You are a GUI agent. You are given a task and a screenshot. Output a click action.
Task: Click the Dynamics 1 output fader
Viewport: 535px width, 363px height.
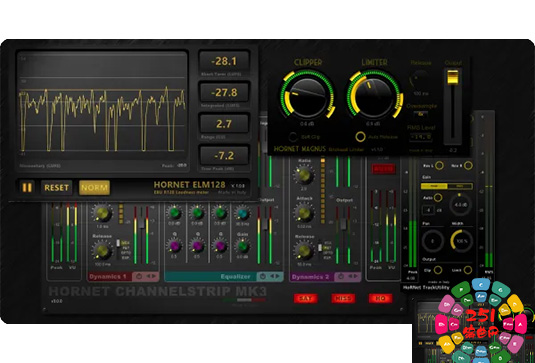coord(141,222)
